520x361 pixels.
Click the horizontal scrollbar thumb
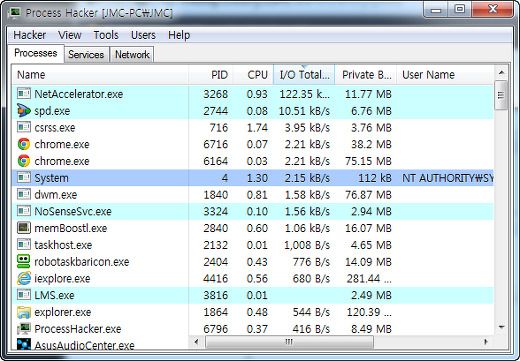289,342
